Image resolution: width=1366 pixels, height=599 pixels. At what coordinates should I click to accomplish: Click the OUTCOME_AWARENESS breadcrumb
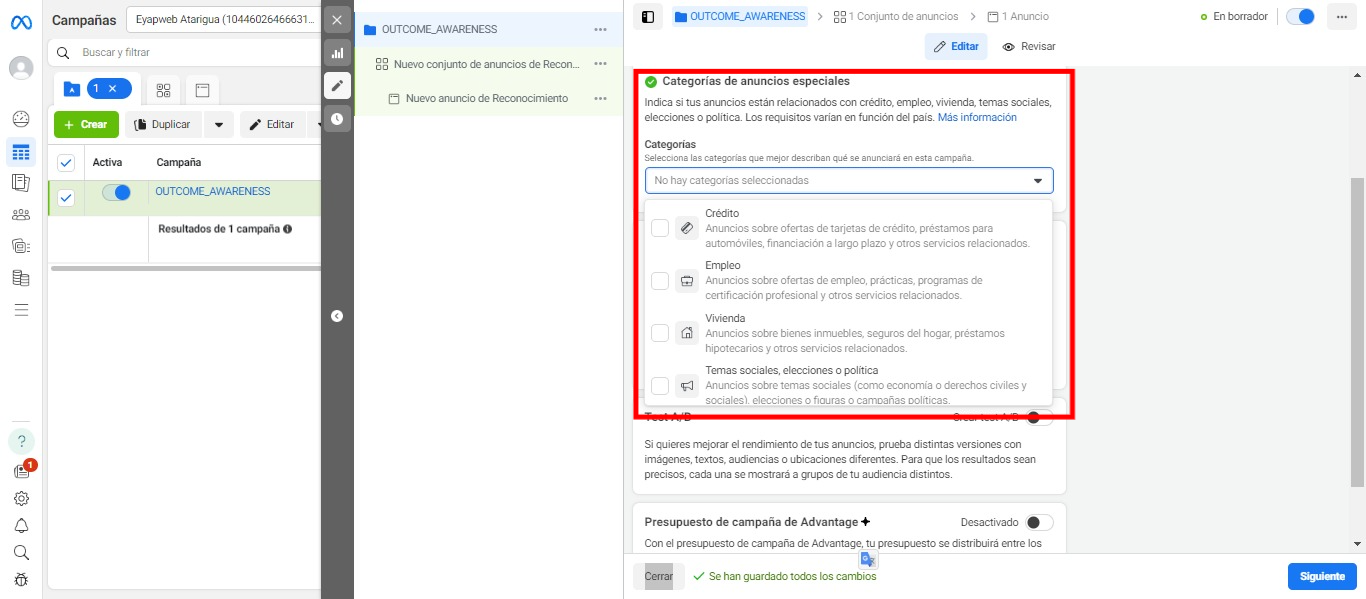[x=740, y=17]
